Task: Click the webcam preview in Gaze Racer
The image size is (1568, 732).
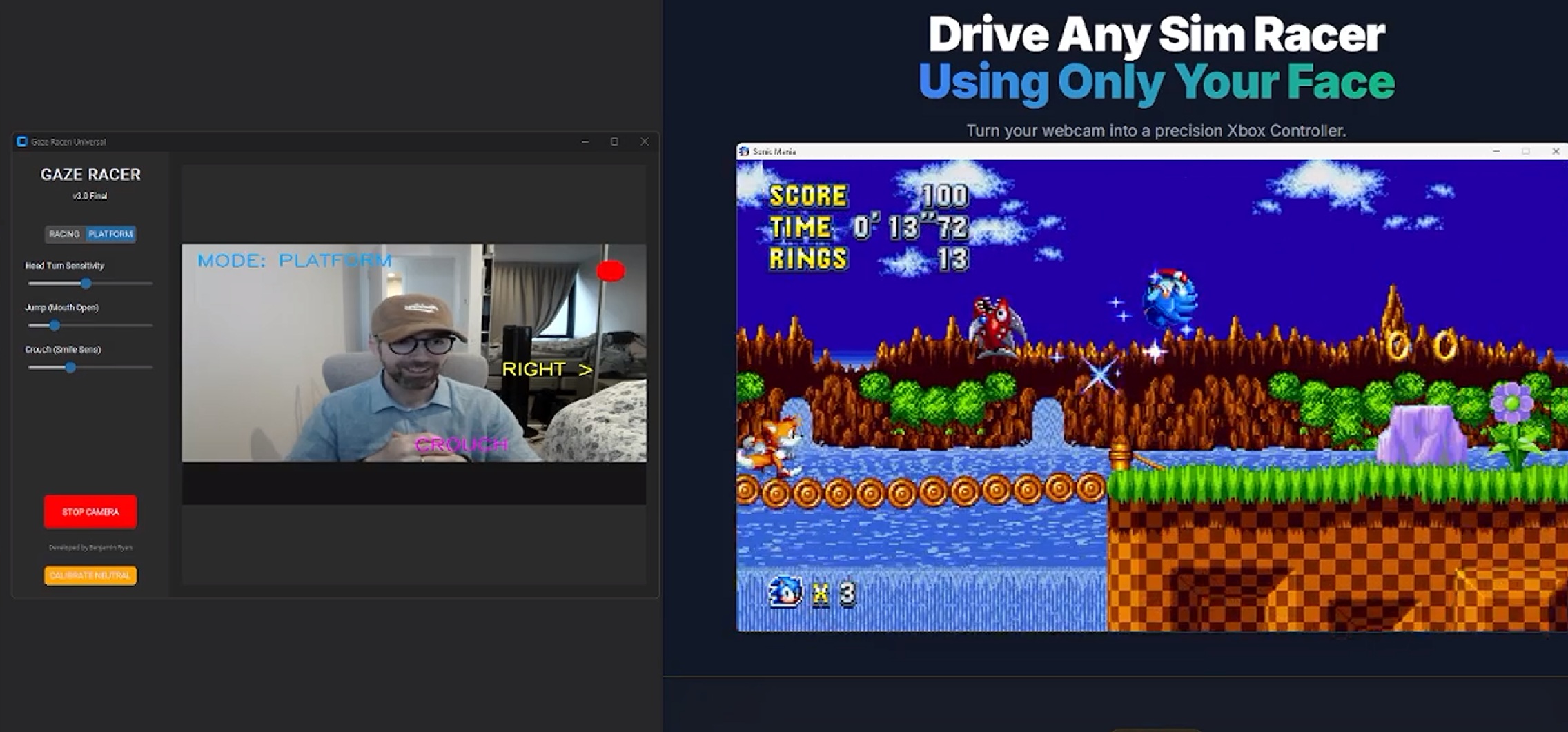Action: (x=414, y=353)
